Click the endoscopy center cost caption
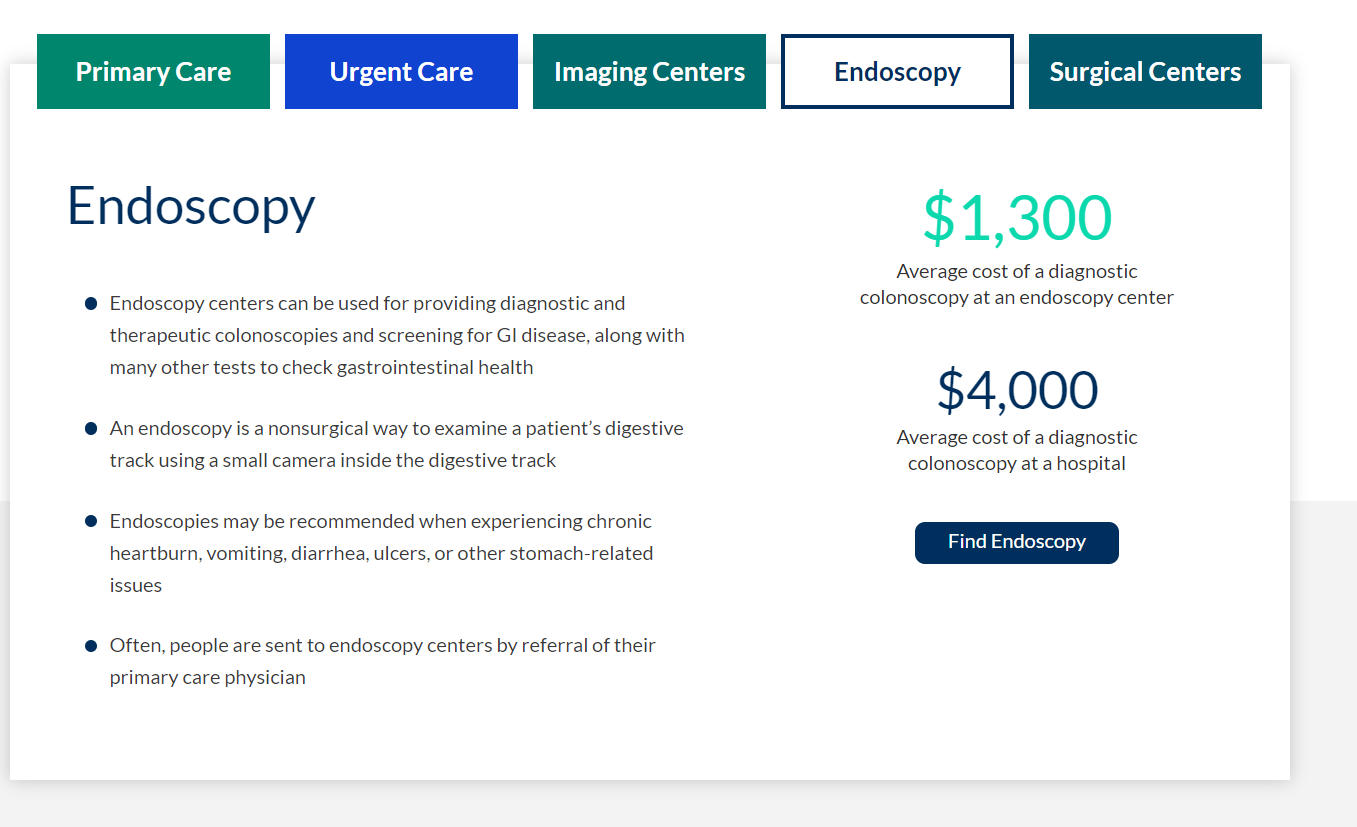This screenshot has height=827, width=1357. (1016, 284)
